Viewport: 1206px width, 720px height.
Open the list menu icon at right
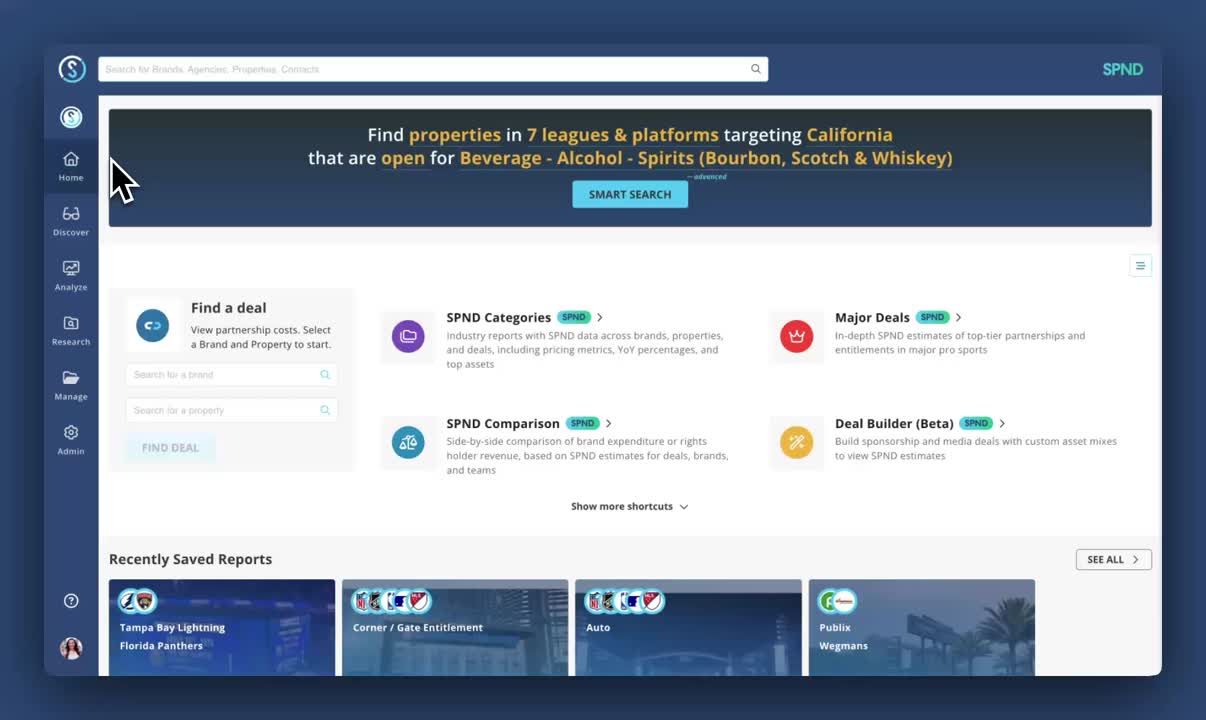click(1140, 265)
